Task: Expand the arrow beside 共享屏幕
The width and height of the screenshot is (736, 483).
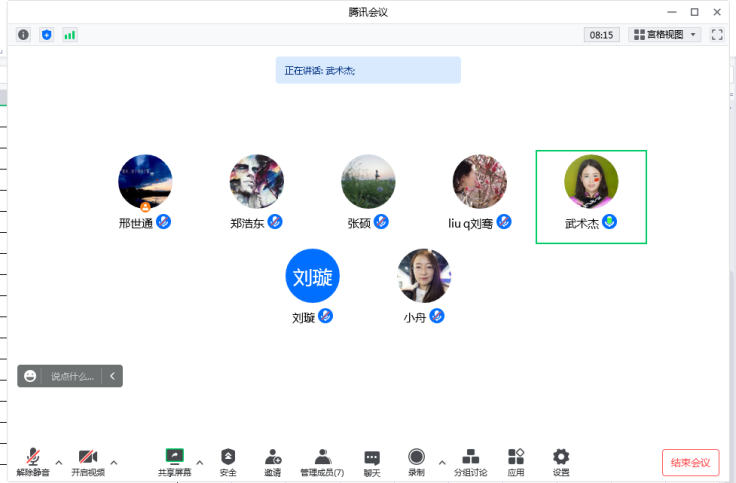Action: 199,462
